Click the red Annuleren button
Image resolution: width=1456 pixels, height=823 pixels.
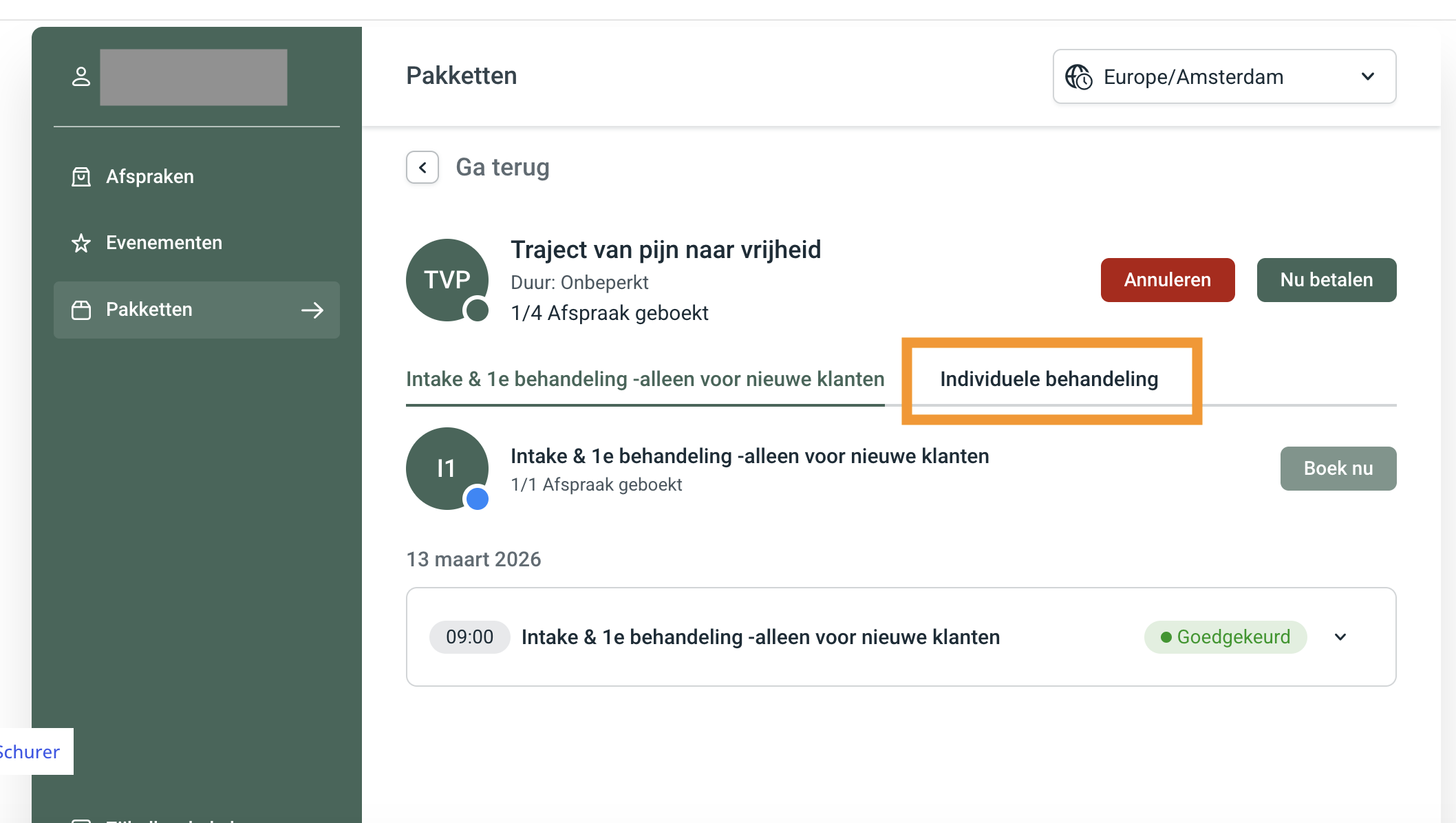[x=1167, y=280]
